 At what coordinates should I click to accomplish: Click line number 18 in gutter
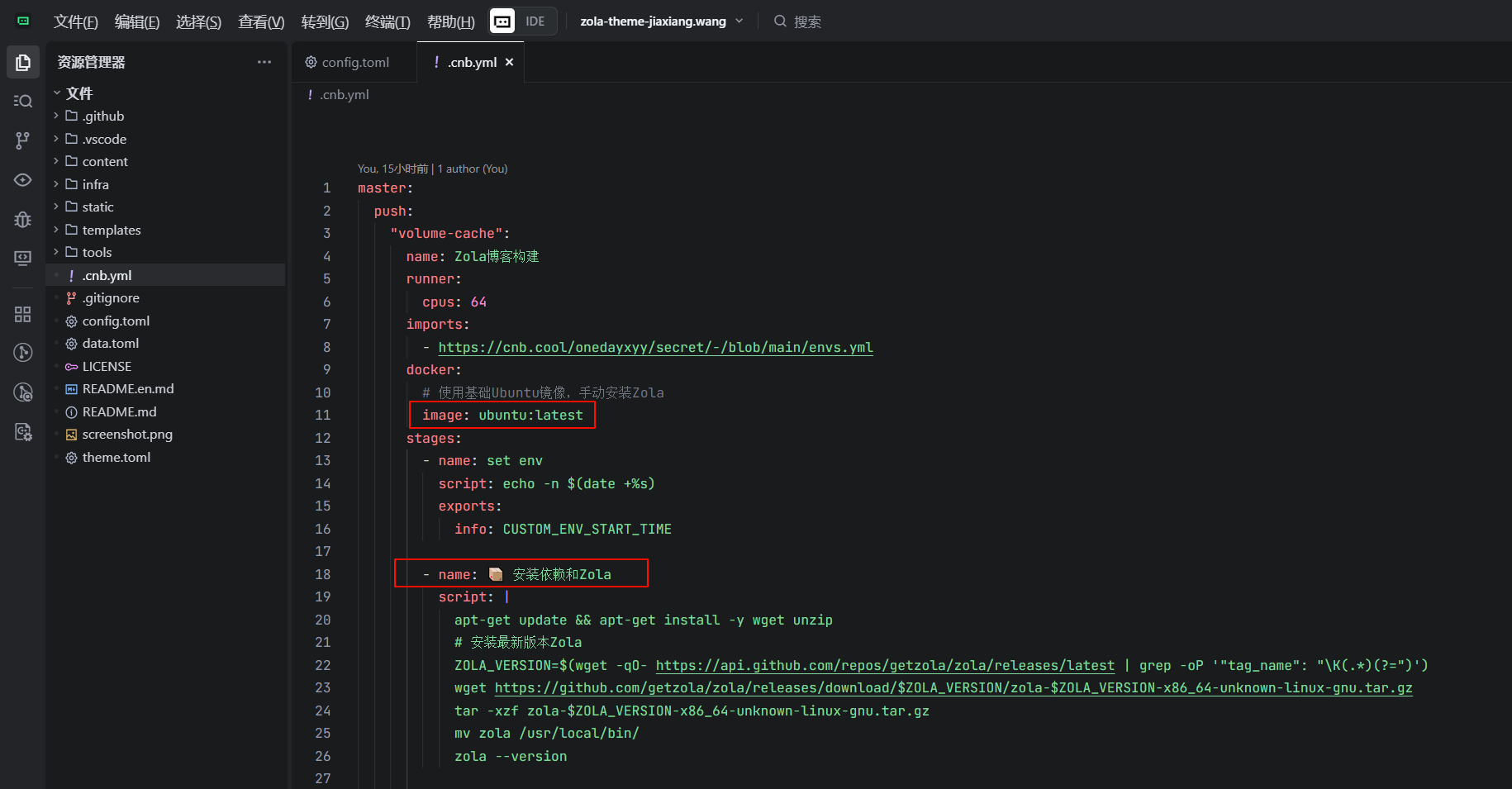click(322, 574)
